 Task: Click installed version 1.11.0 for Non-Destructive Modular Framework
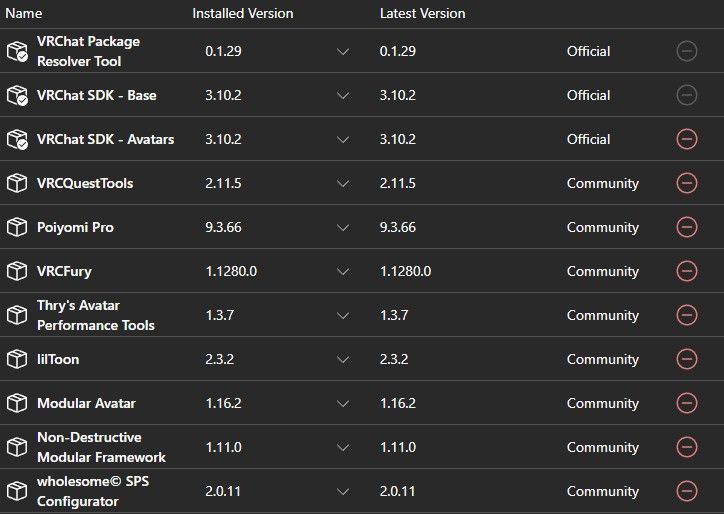click(x=223, y=447)
